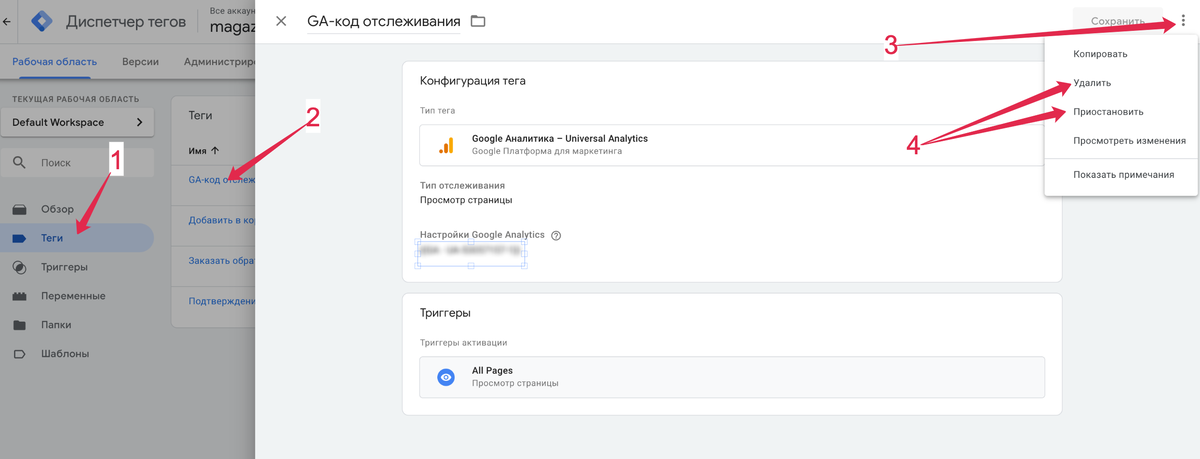Click the Шаблоны outline tag icon

click(20, 354)
